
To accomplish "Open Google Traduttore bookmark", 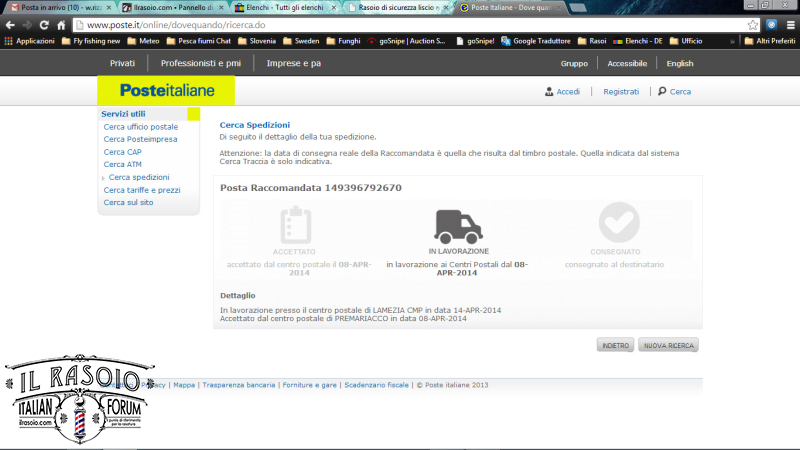I will coord(536,41).
